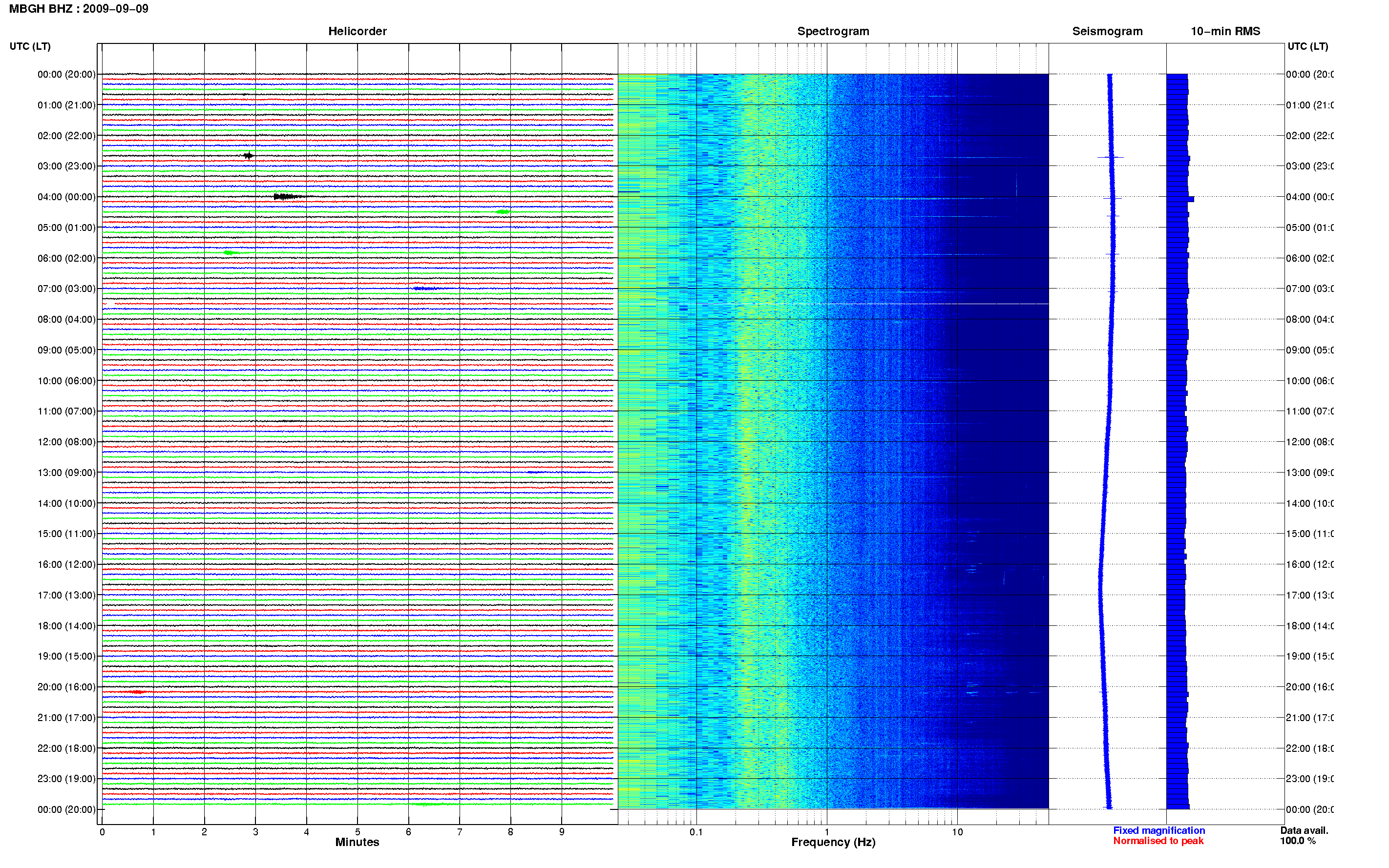This screenshot has width=1389, height=868.
Task: Click the '10' frequency tick label
Action: 957,832
